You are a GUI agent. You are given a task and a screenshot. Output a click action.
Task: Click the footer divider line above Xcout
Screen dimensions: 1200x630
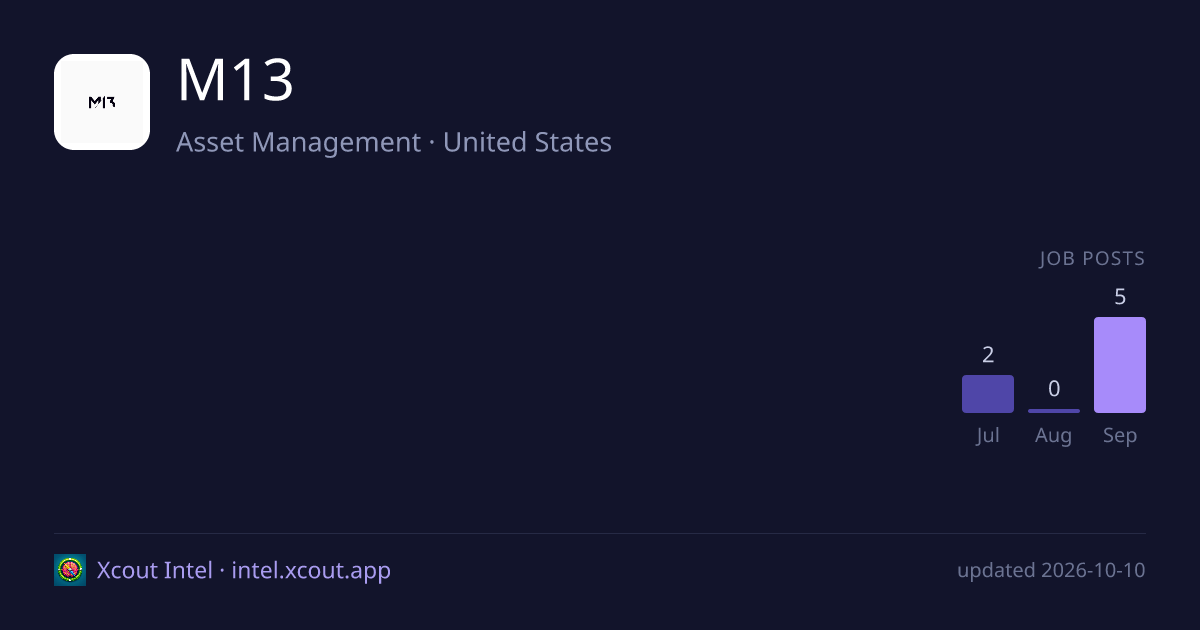600,533
